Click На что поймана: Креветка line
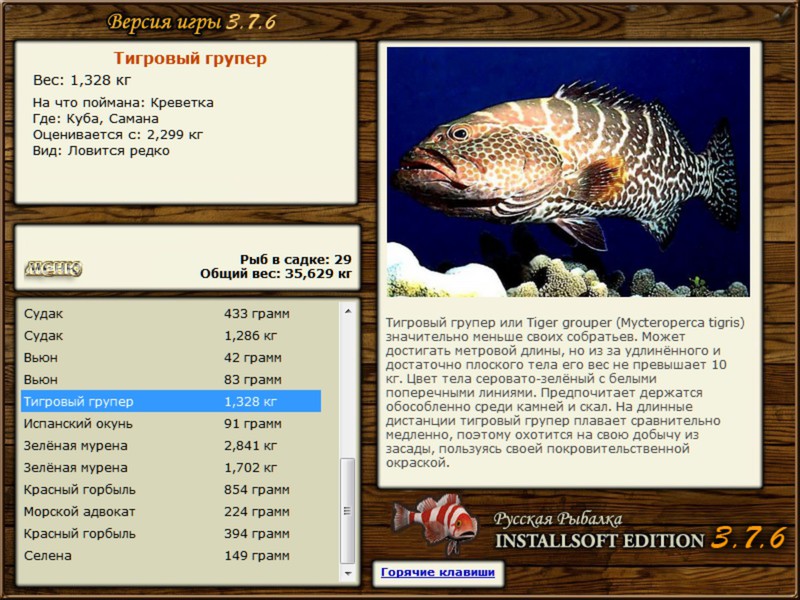Viewport: 800px width, 600px height. click(123, 103)
